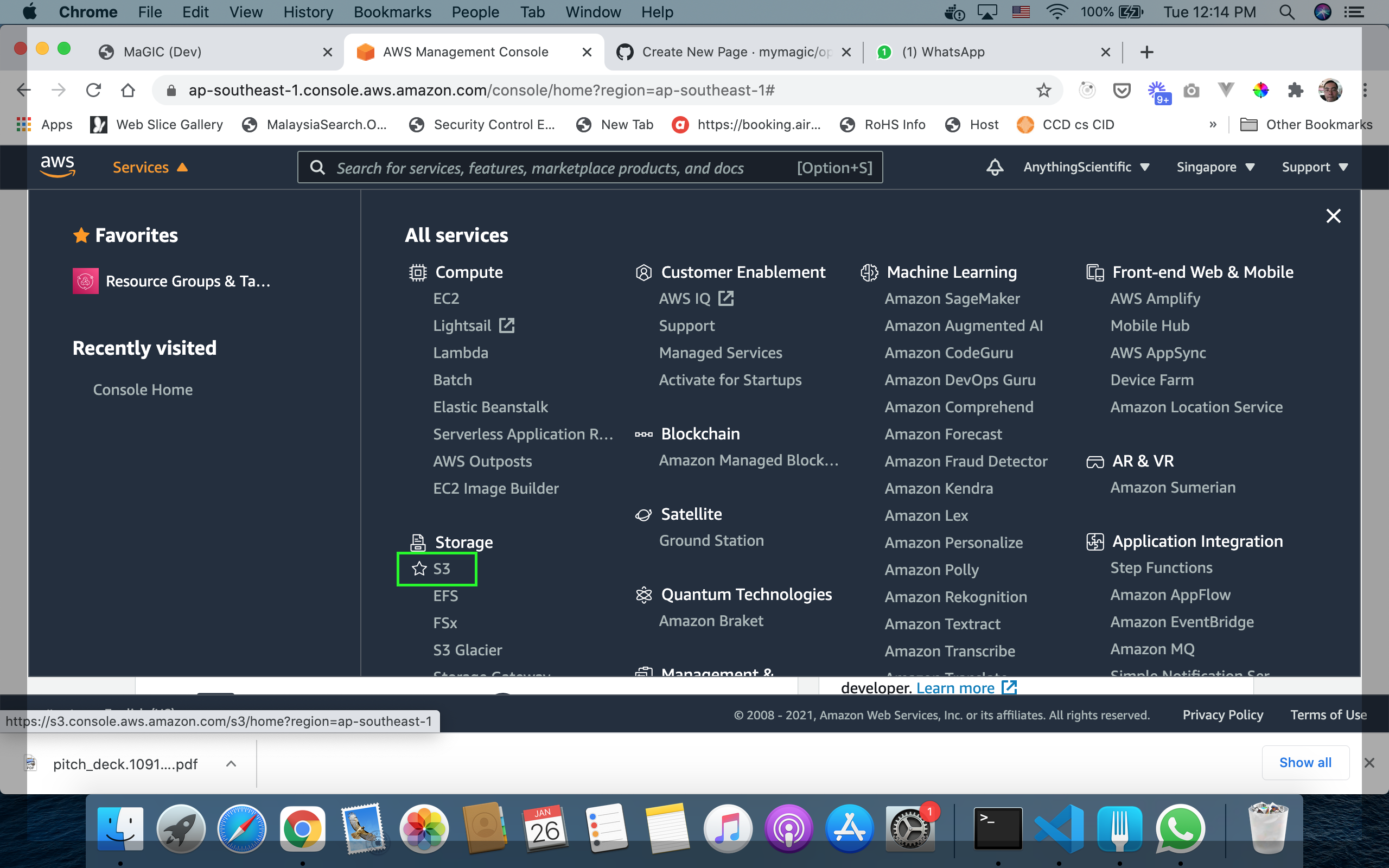Image resolution: width=1389 pixels, height=868 pixels.
Task: Click the Quantum Technologies icon
Action: pyautogui.click(x=643, y=595)
